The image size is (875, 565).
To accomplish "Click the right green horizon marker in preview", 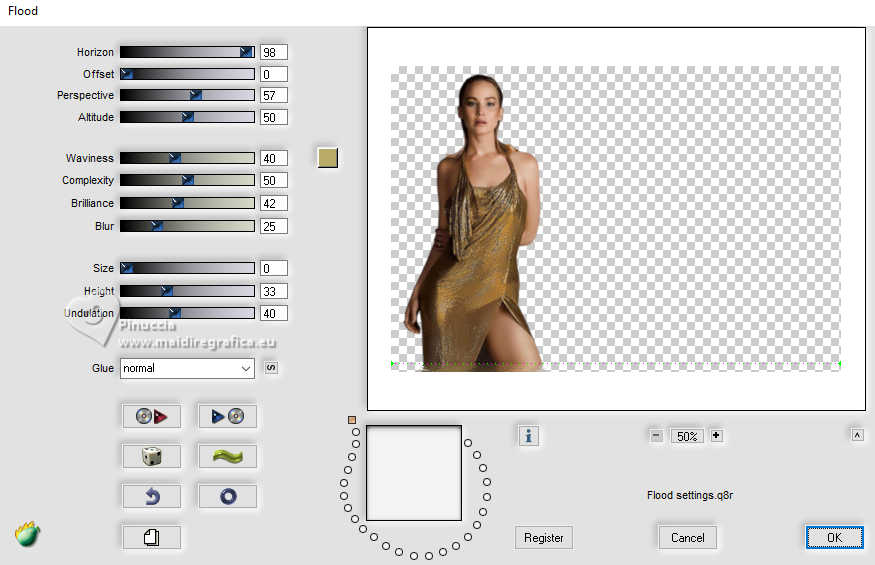I will pos(839,364).
